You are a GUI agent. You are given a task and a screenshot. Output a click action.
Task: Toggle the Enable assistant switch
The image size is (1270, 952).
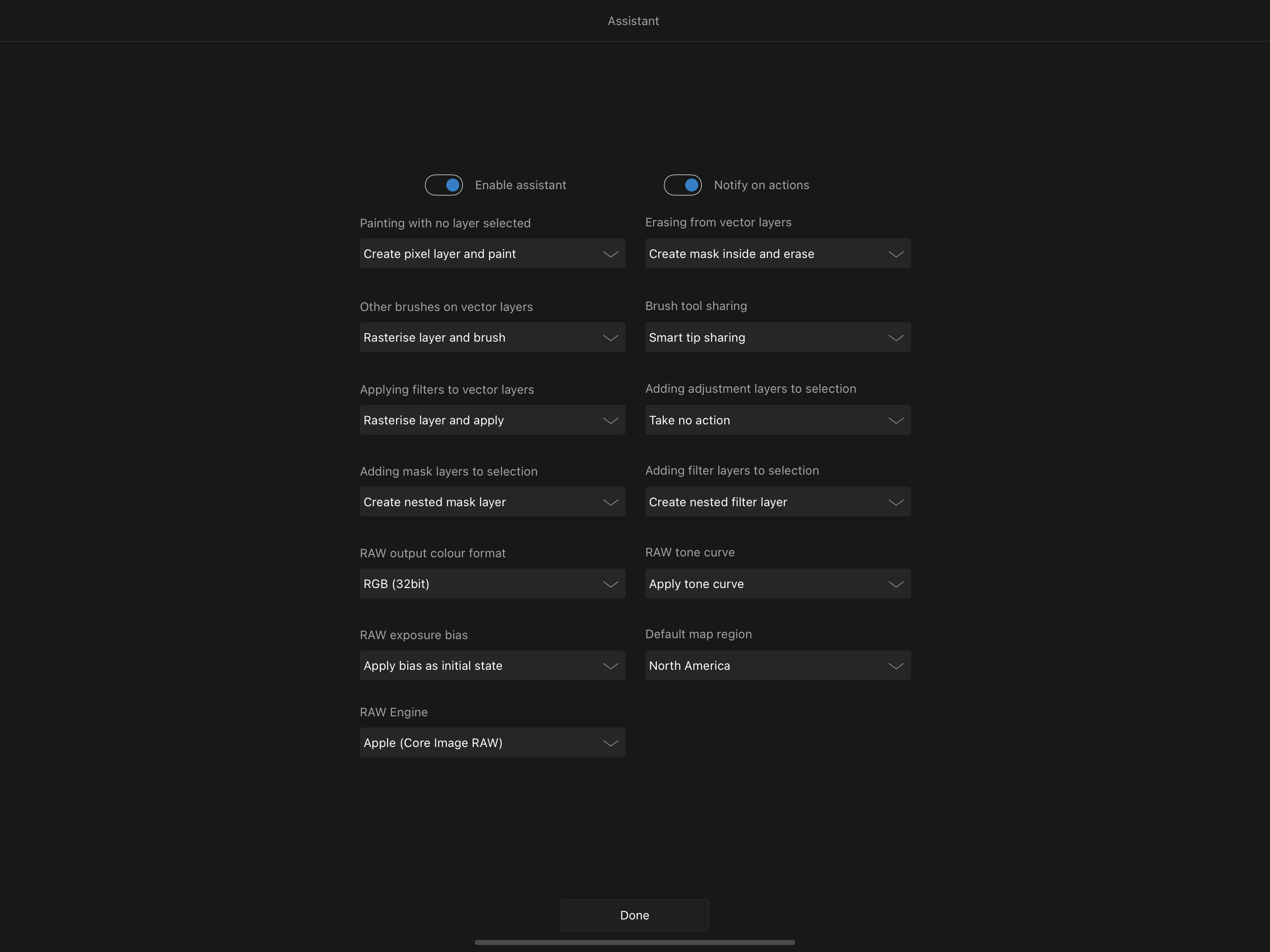(443, 185)
